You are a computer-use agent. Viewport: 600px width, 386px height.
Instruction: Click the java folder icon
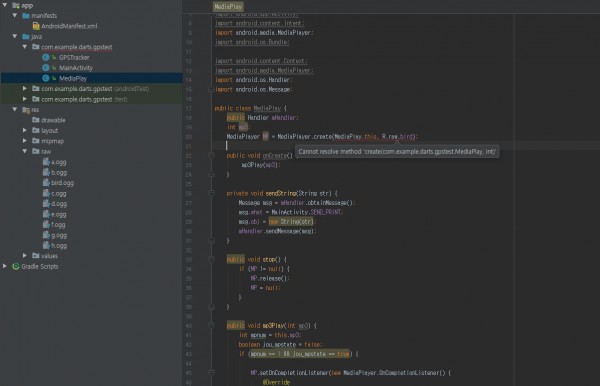26,36
